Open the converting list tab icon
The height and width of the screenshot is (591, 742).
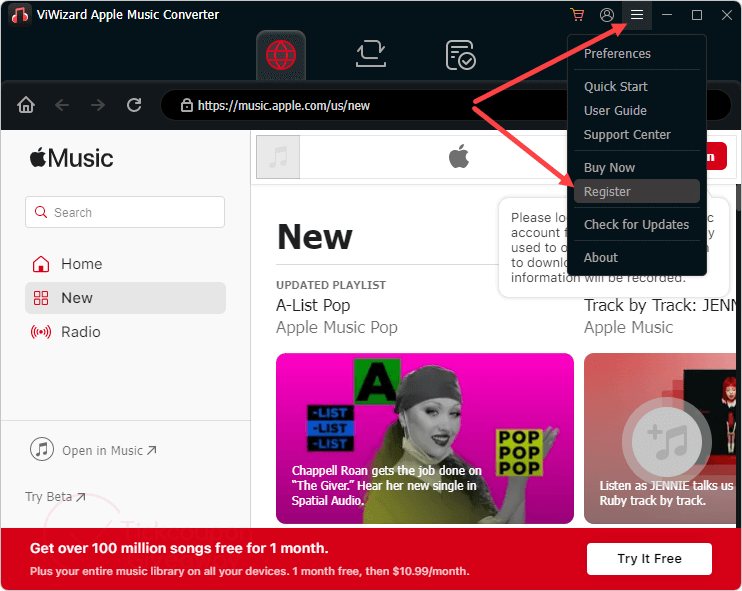point(371,54)
